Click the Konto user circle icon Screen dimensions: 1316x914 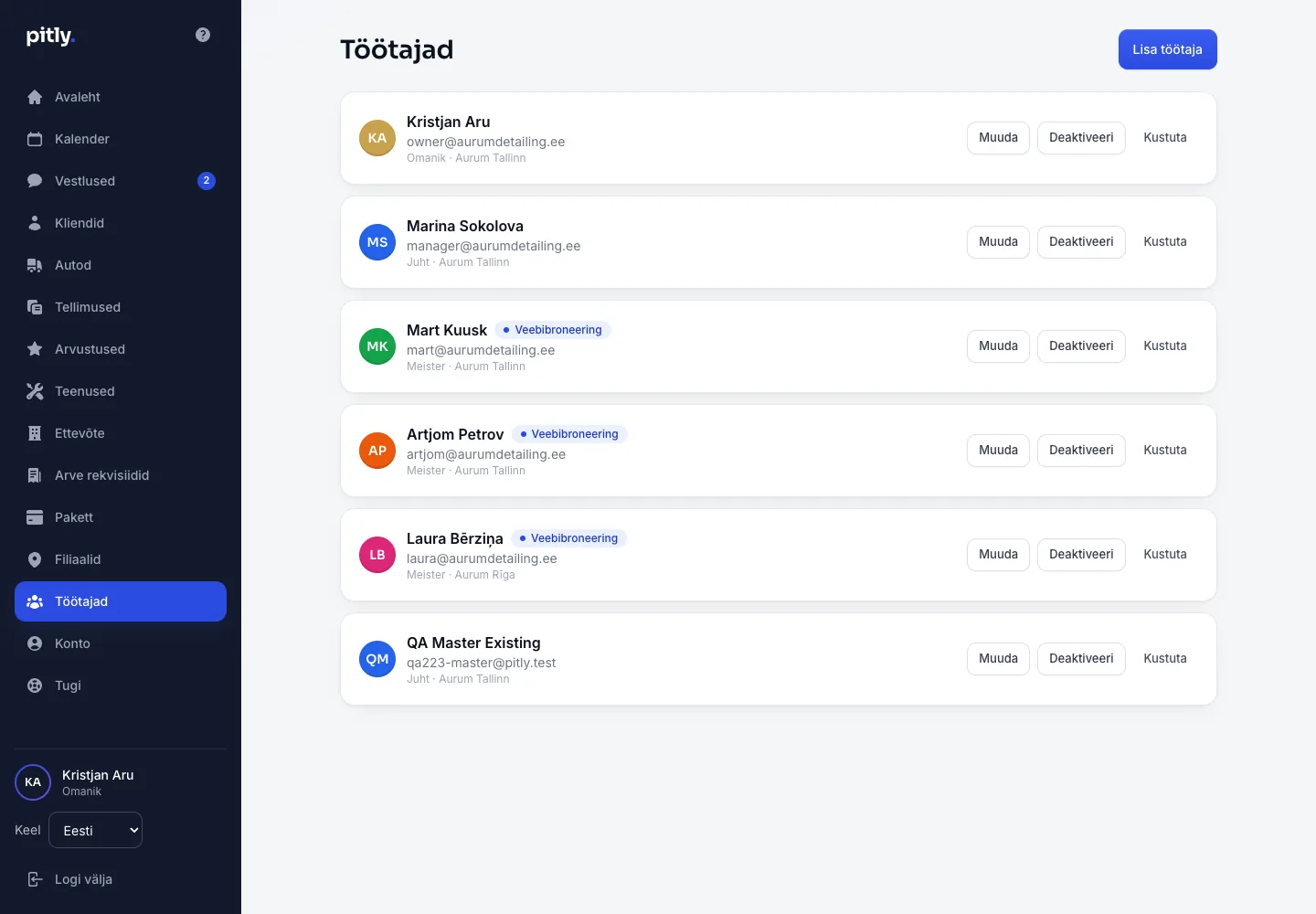[x=35, y=643]
